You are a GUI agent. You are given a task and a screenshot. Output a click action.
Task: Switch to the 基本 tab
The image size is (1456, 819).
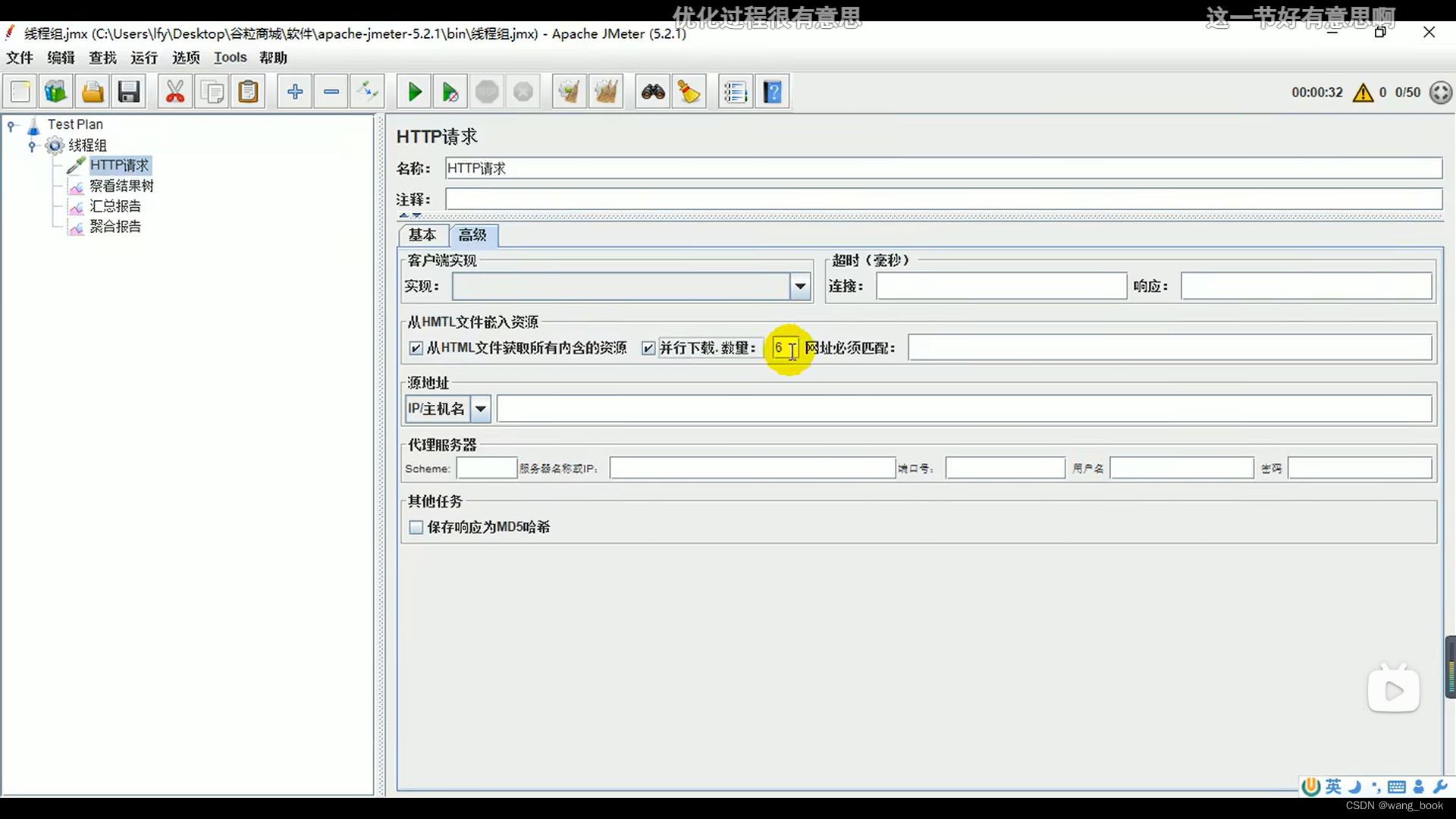[422, 235]
